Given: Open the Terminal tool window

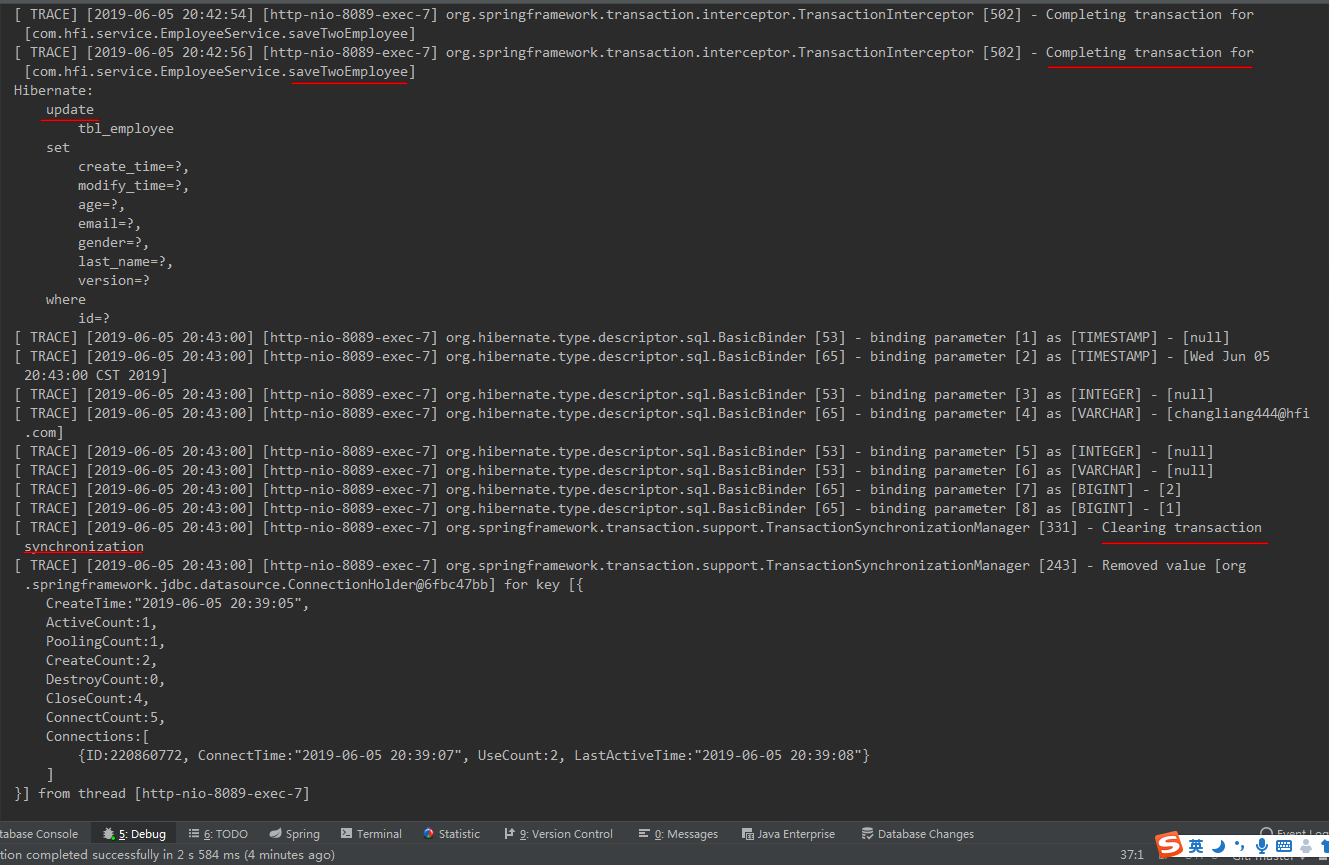Looking at the screenshot, I should [x=371, y=833].
